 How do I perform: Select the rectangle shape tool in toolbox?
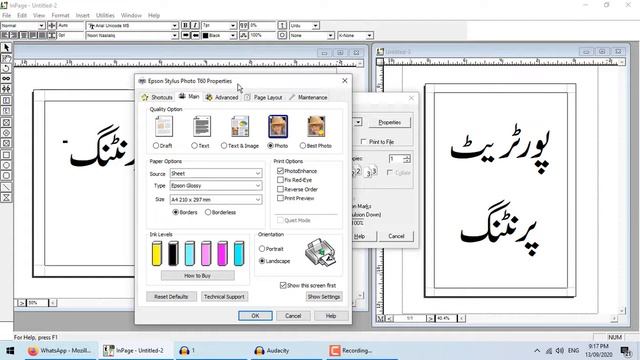[x=6, y=155]
